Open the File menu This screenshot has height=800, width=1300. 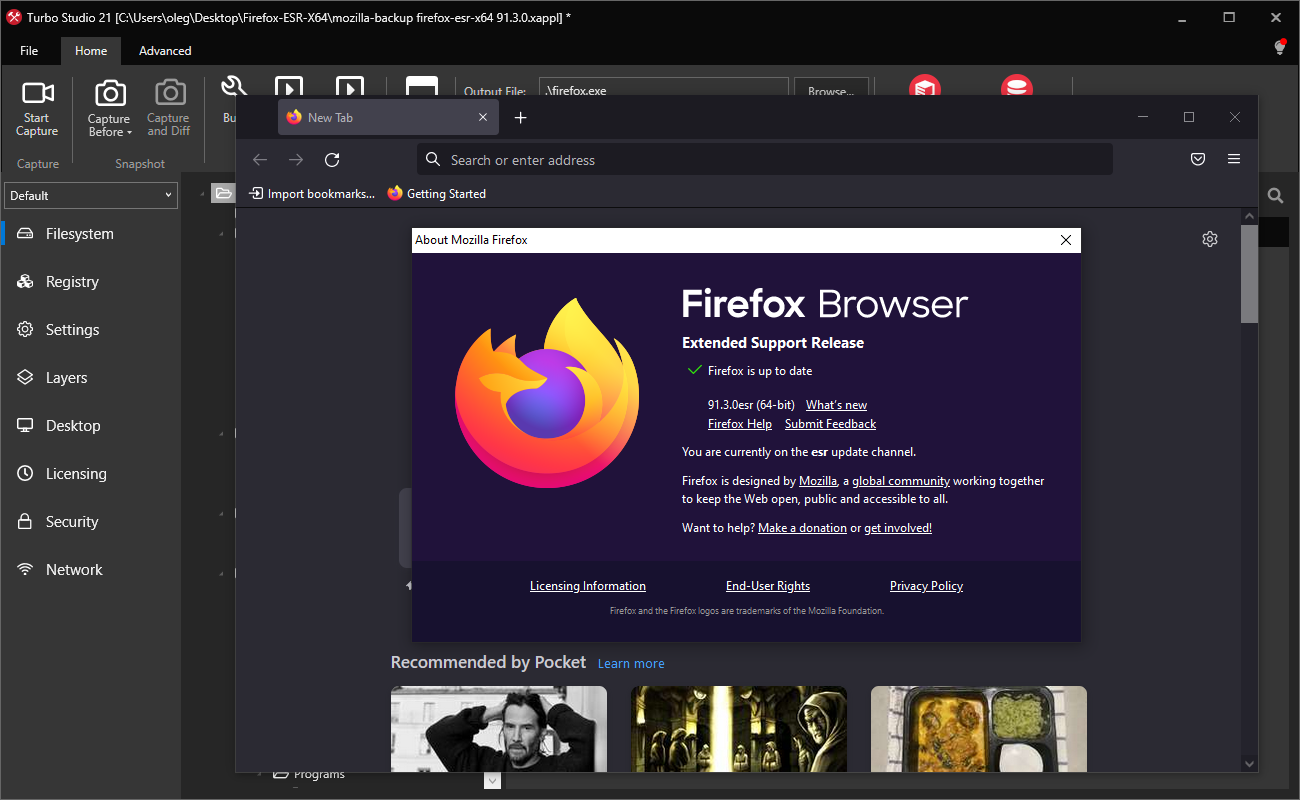[x=29, y=50]
